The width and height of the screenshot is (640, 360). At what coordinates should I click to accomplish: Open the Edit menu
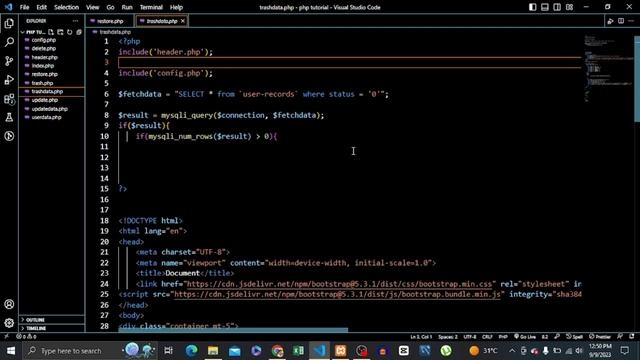(42, 7)
